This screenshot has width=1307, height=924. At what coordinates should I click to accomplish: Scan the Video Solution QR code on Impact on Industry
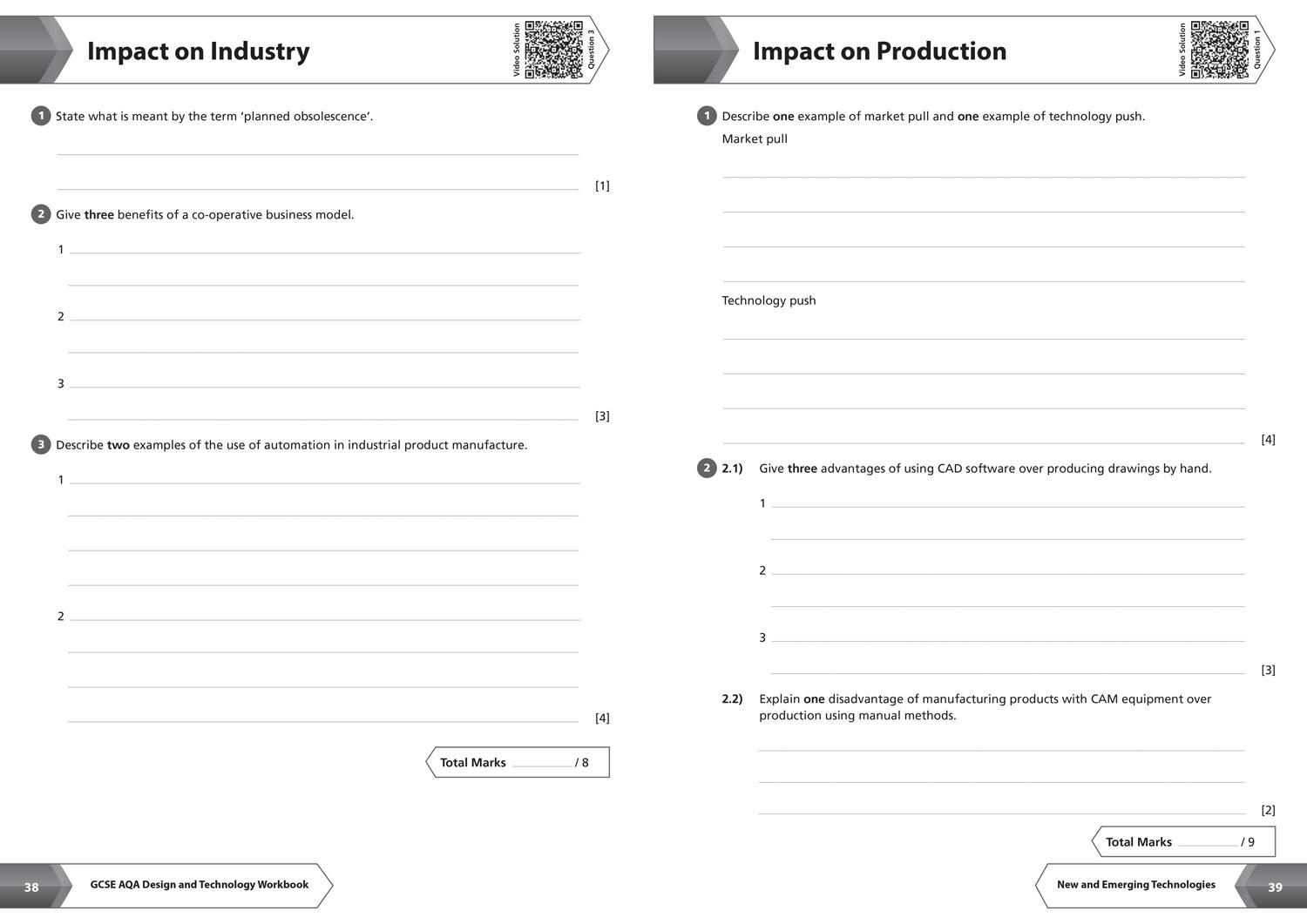[x=555, y=49]
